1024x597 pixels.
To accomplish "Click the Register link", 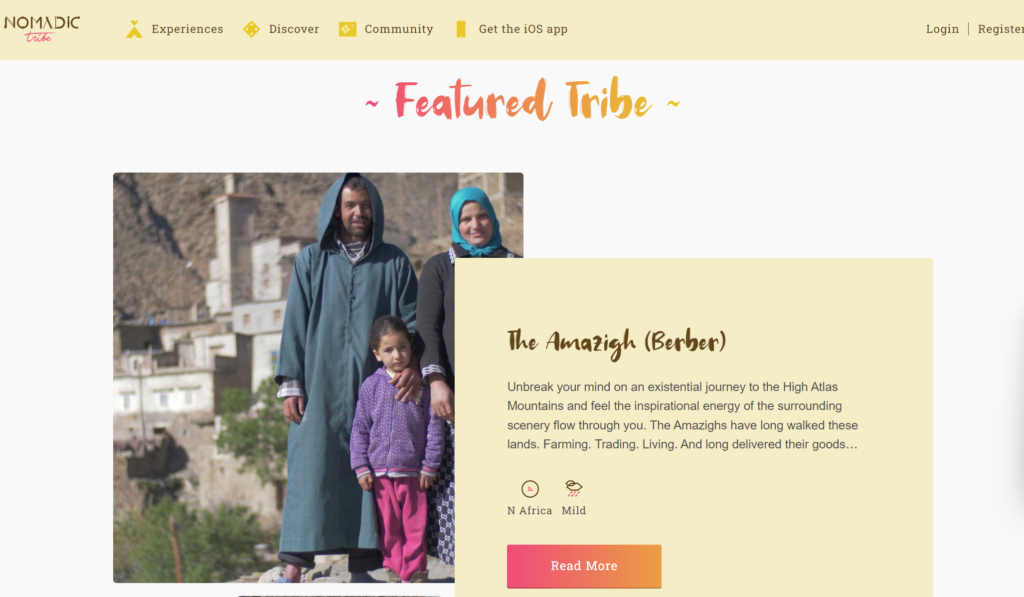I will [x=1000, y=29].
